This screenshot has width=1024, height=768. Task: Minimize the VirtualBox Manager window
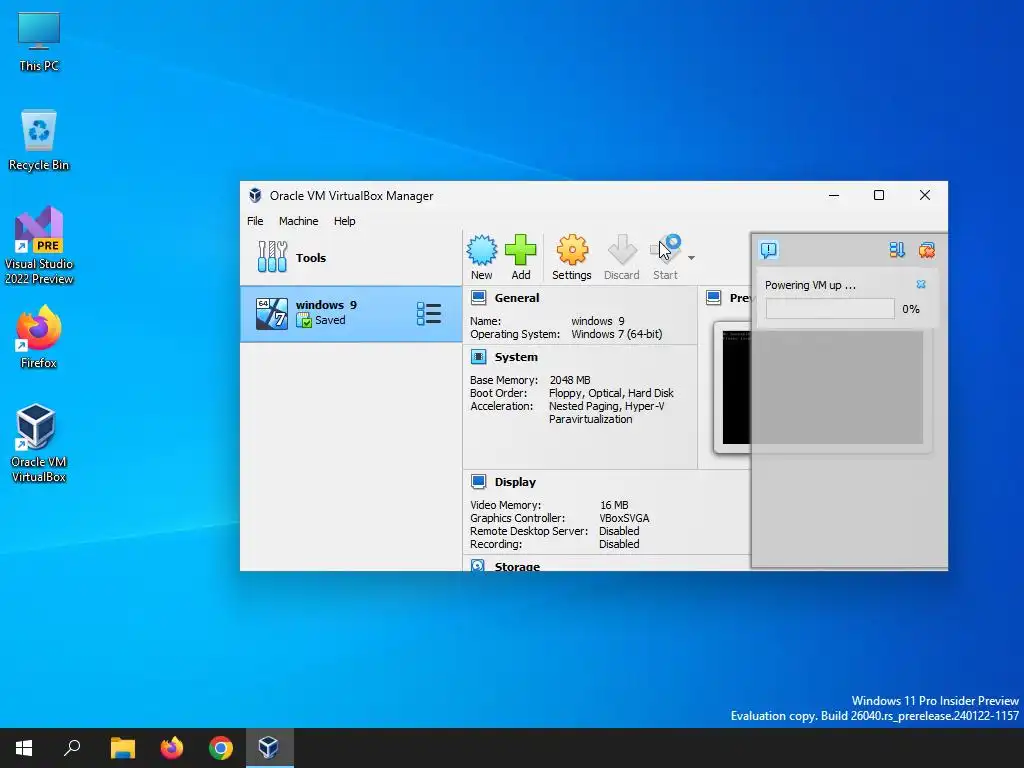(x=834, y=195)
